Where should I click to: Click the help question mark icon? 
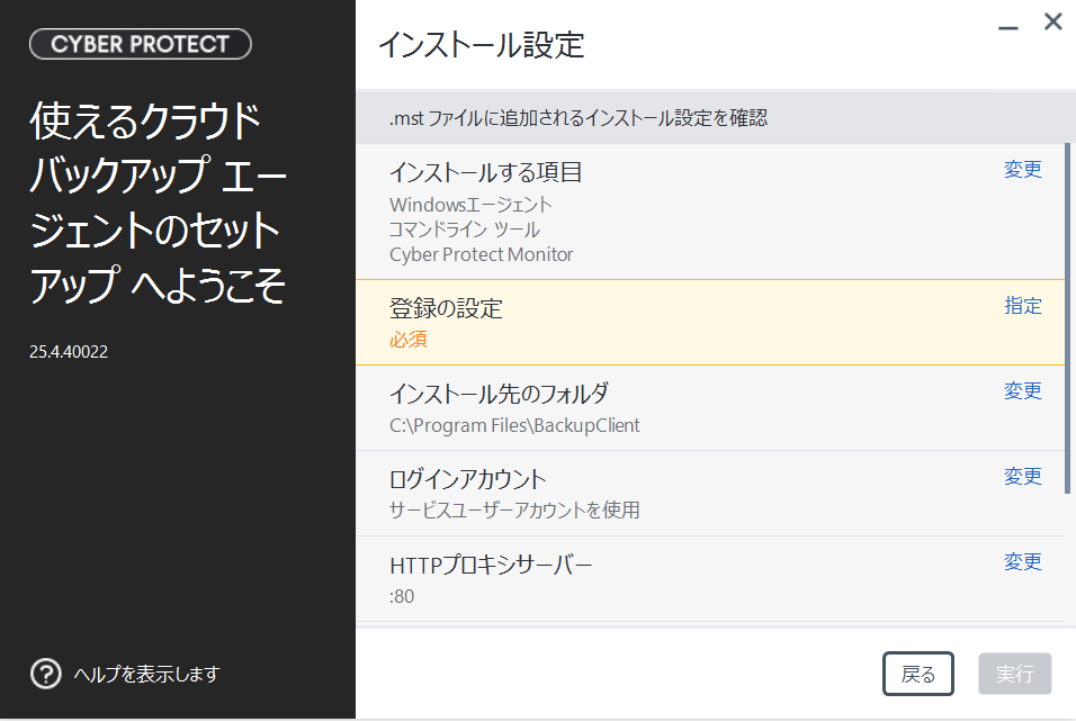click(x=46, y=674)
